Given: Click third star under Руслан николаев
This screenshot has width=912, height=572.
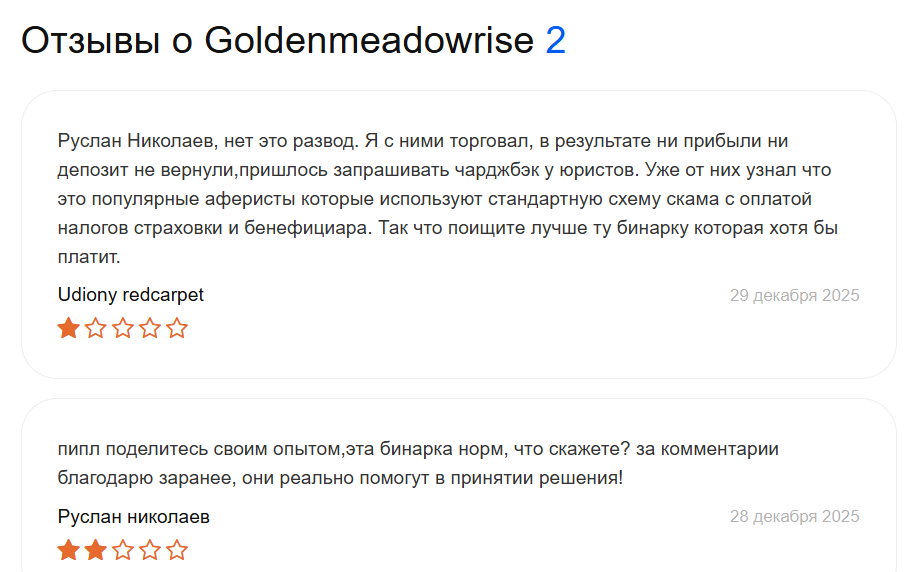Looking at the screenshot, I should pyautogui.click(x=123, y=550).
